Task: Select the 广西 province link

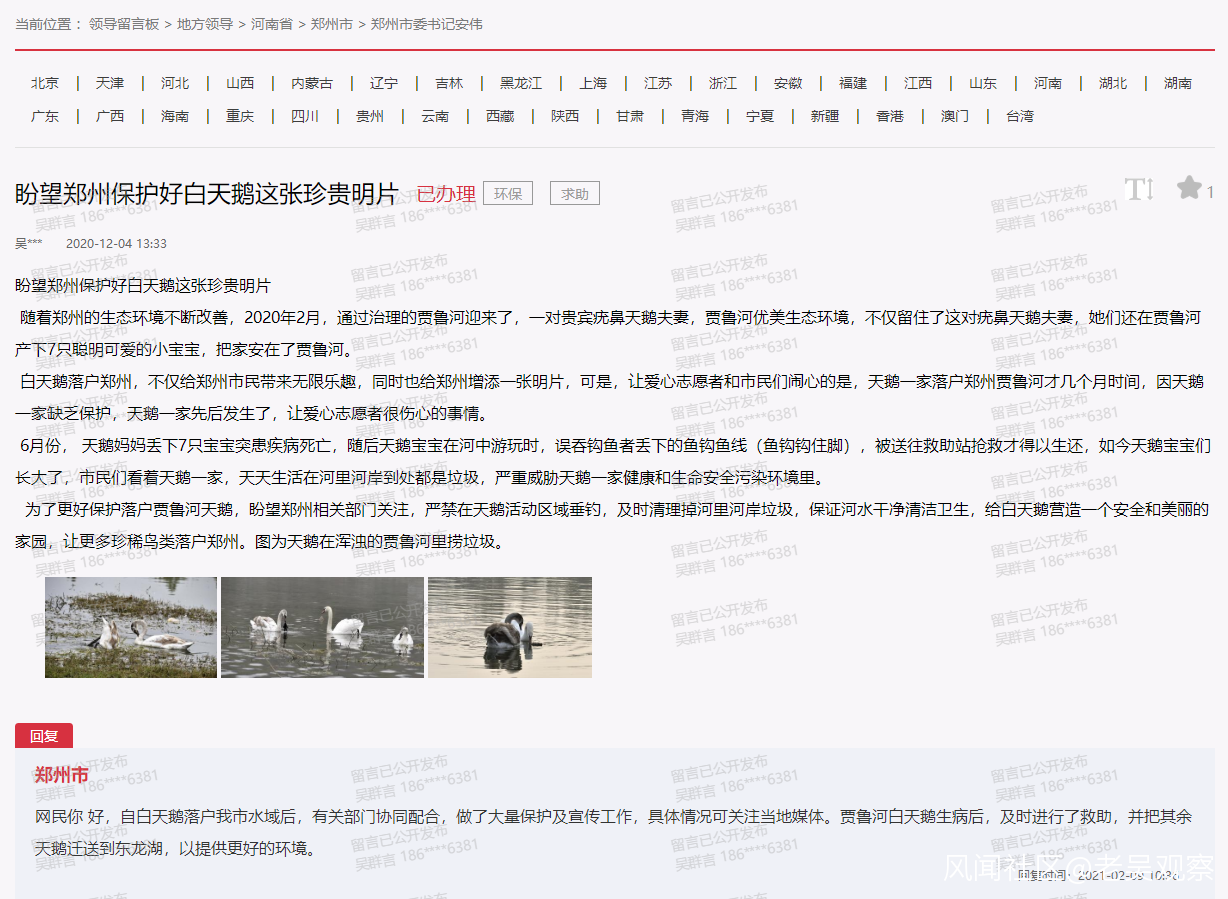Action: tap(110, 116)
